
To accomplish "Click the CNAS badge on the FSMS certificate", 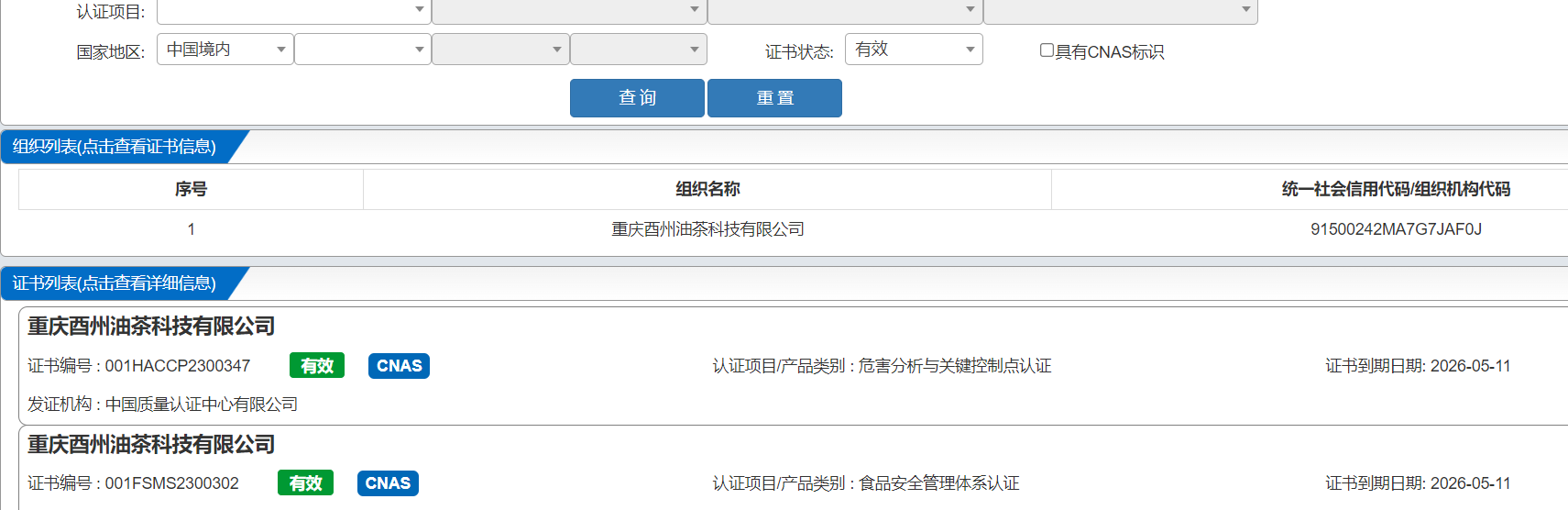I will click(388, 483).
